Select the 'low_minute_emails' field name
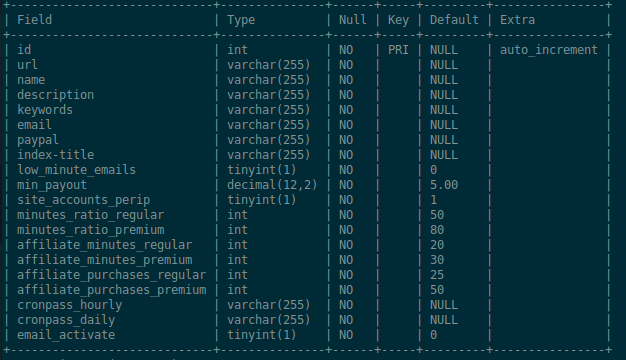Viewport: 626px width, 360px height. (x=76, y=170)
